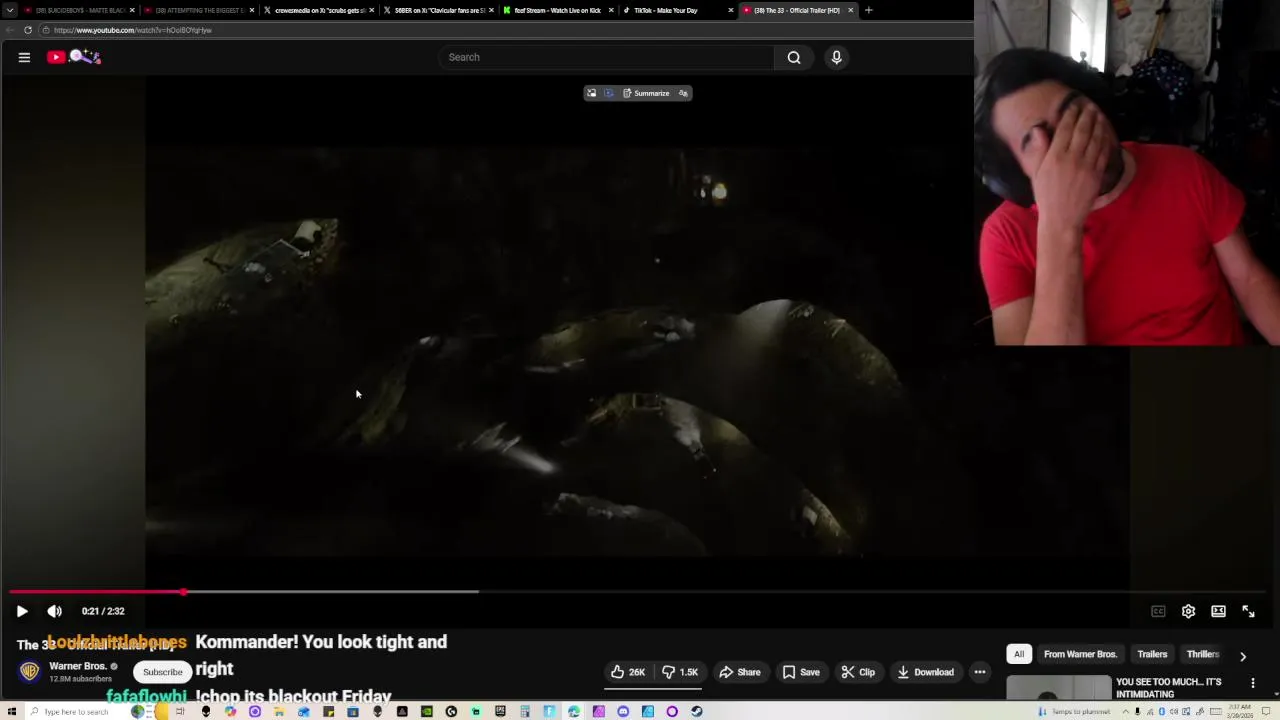Open the player settings gear
Screen dimensions: 1280x720
pos(1188,611)
